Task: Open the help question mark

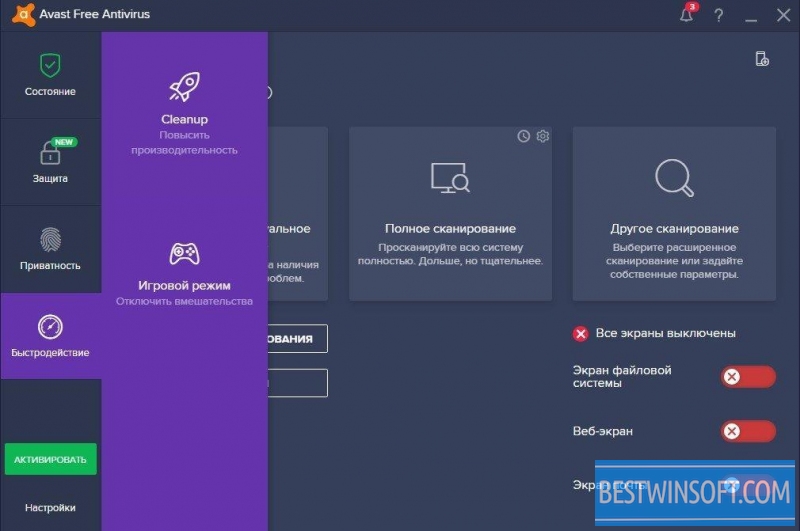Action: tap(718, 15)
